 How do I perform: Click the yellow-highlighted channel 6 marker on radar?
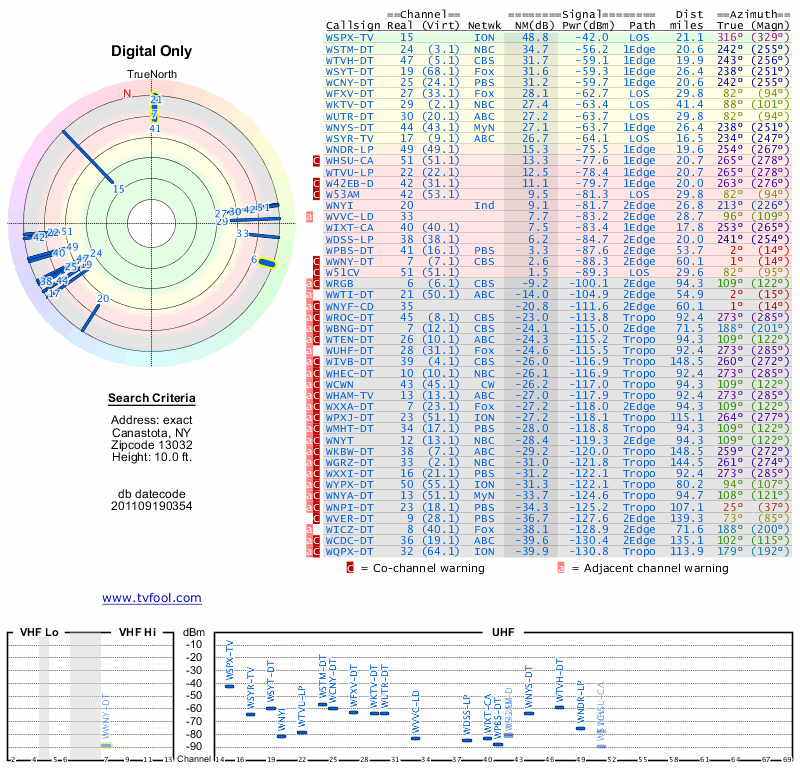tap(267, 264)
